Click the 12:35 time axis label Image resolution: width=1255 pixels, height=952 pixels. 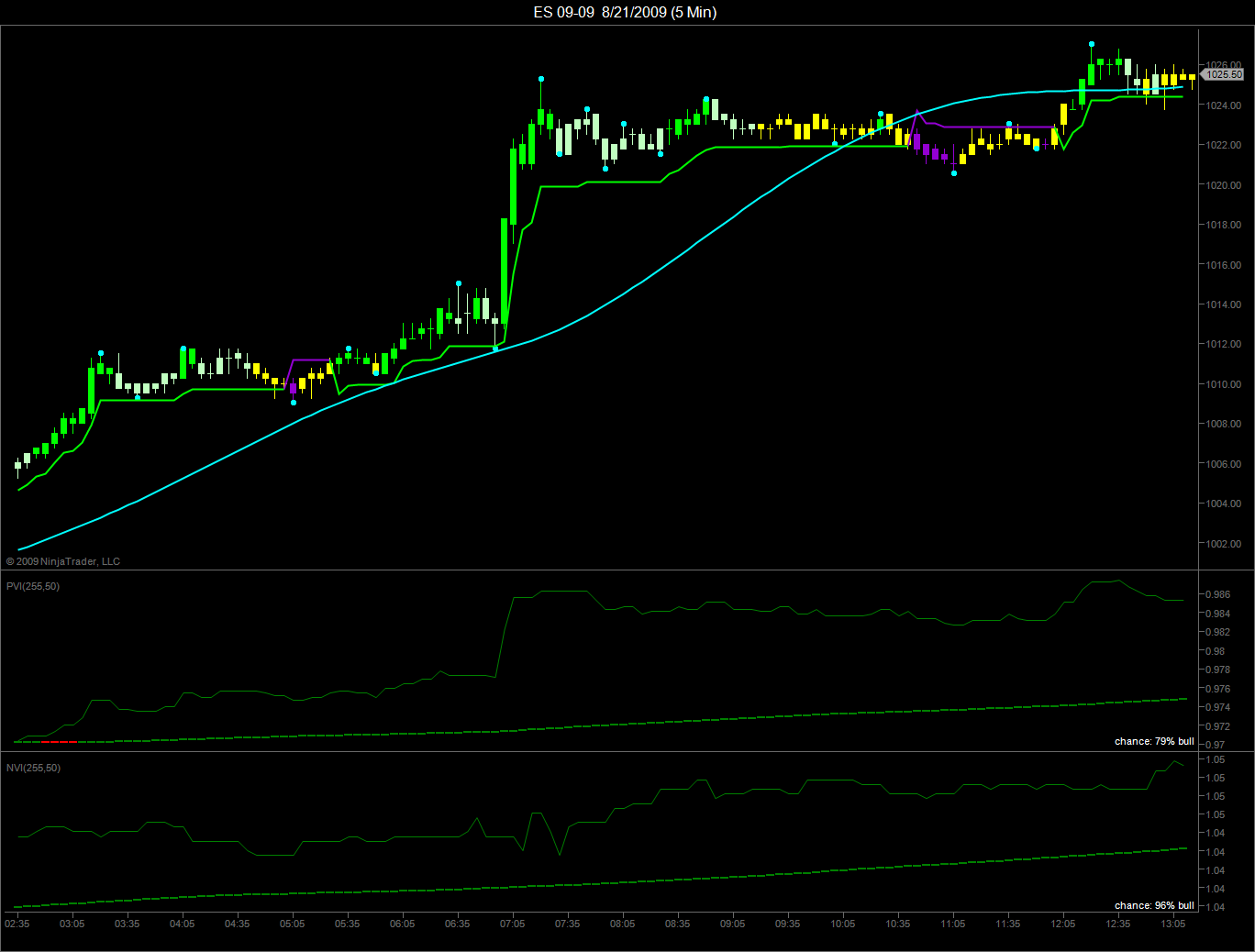(x=1118, y=924)
